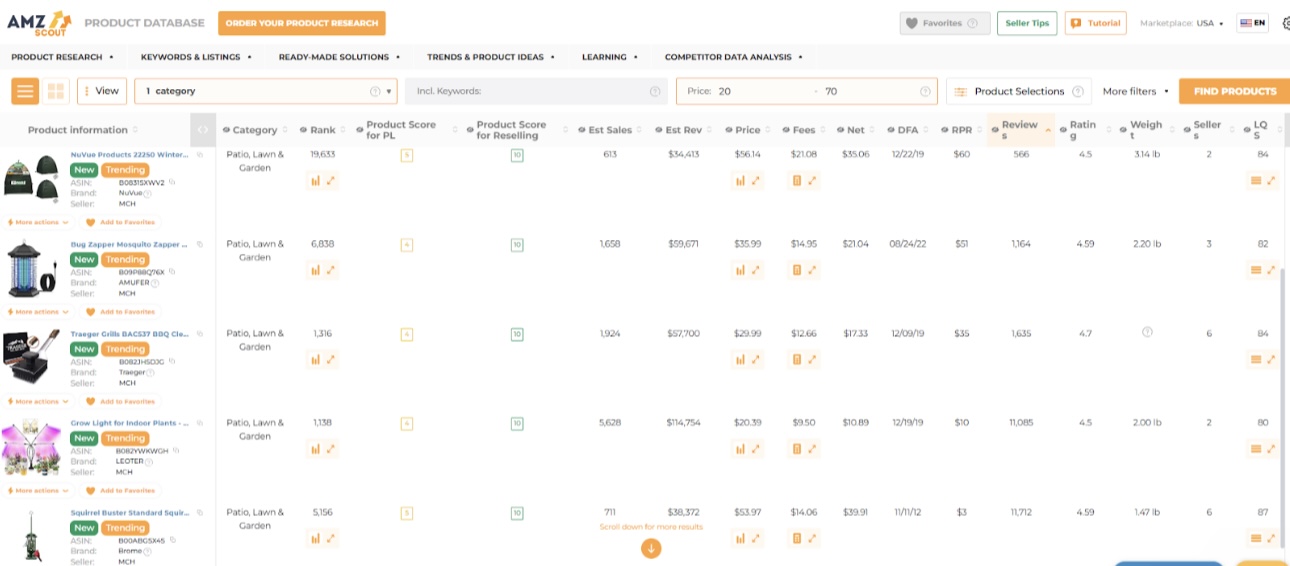The image size is (1290, 566).
Task: Open EN language selector
Action: [x=1252, y=23]
